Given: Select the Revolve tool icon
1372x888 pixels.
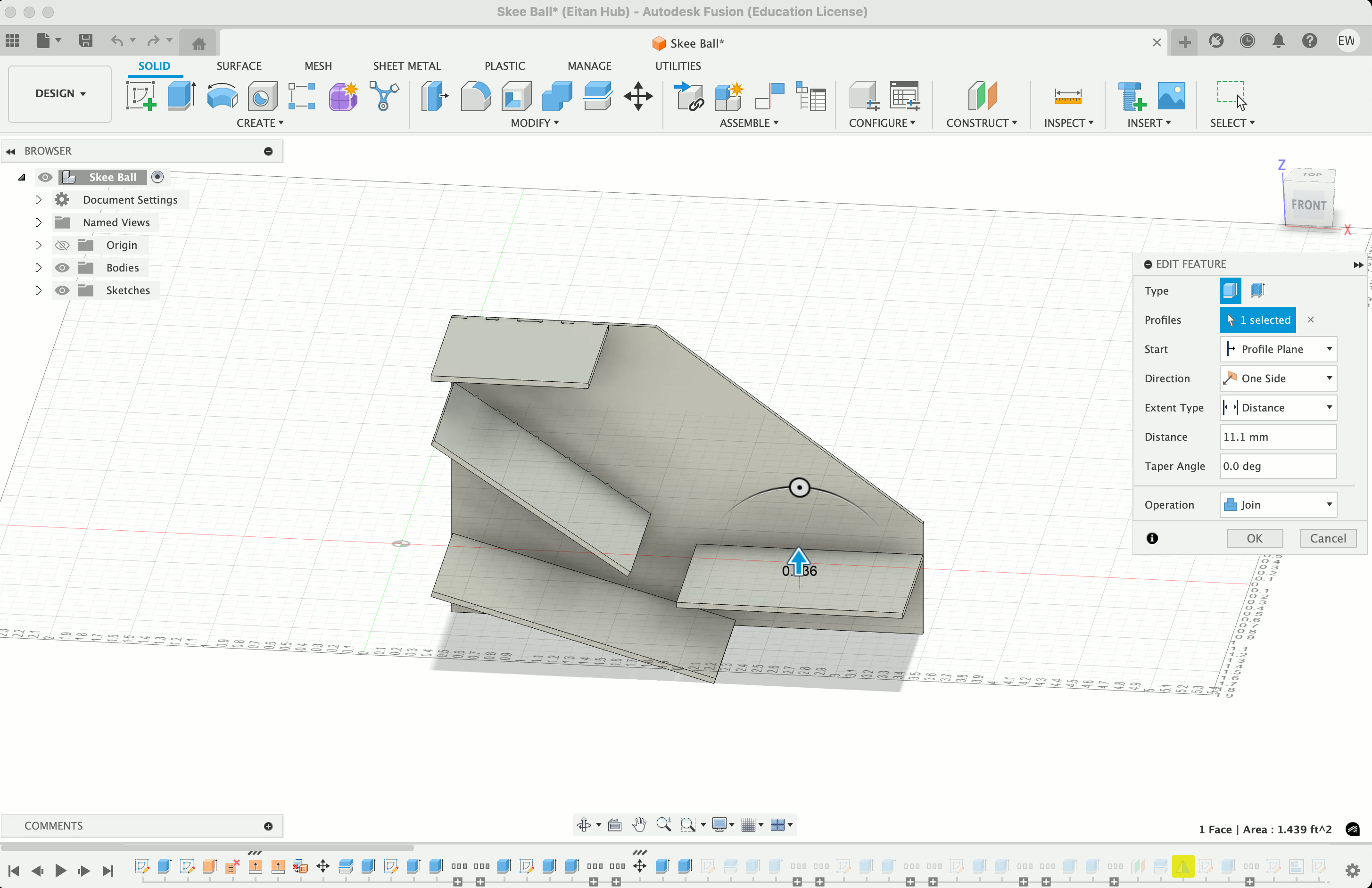Looking at the screenshot, I should 222,96.
